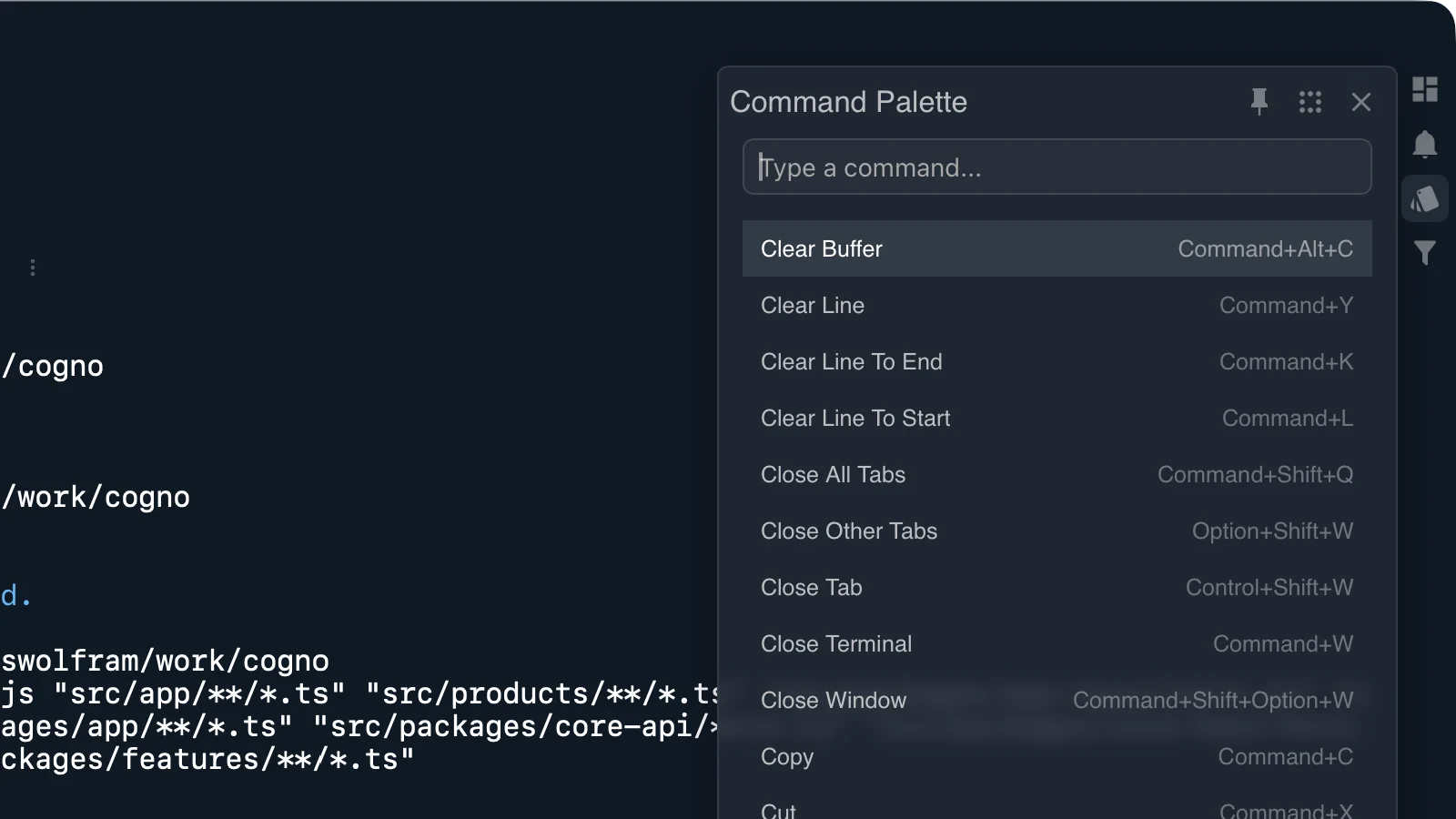
Task: Open the filter icon below the themes icon
Action: pos(1425,253)
